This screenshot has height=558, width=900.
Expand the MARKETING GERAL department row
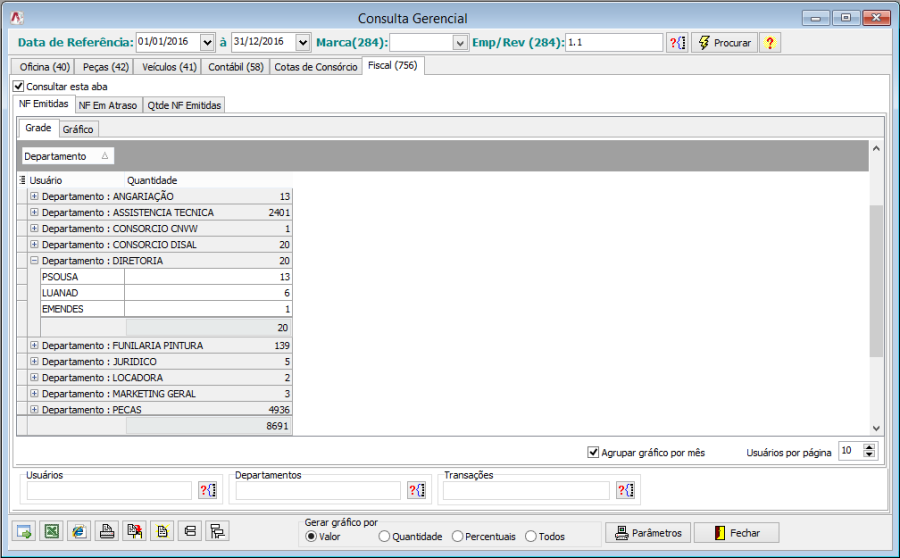click(x=34, y=394)
